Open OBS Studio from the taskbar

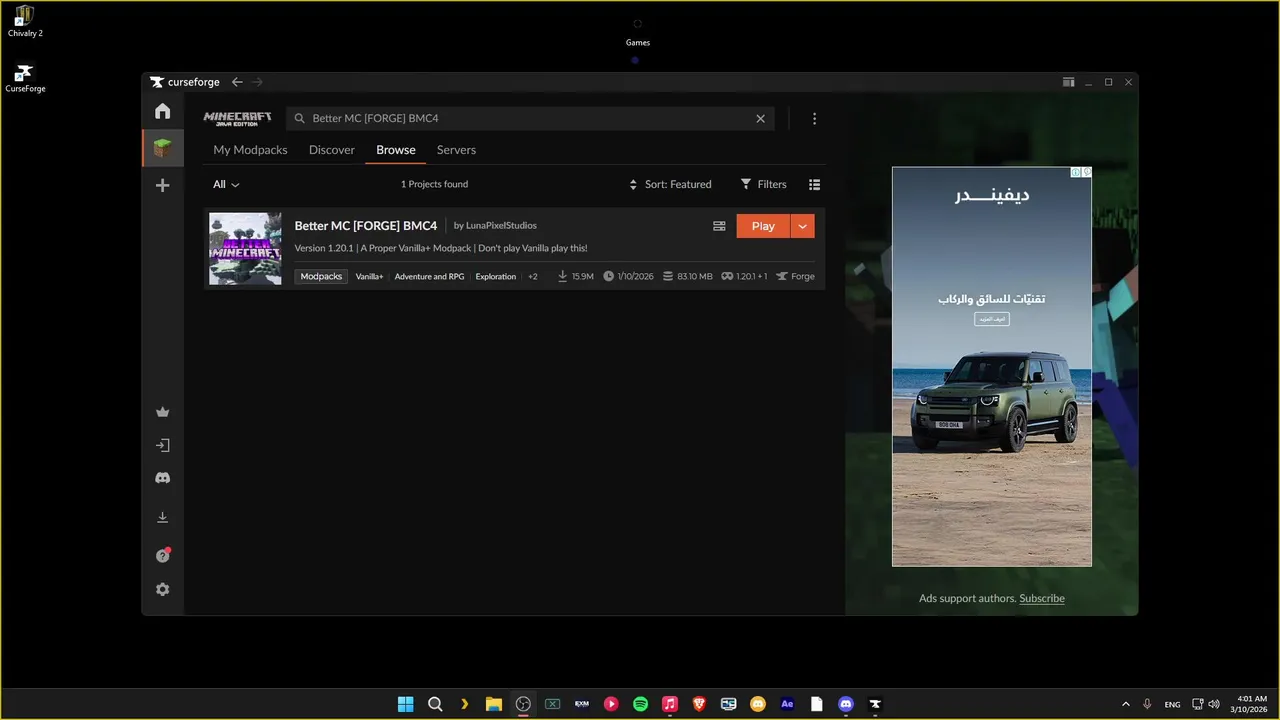523,704
